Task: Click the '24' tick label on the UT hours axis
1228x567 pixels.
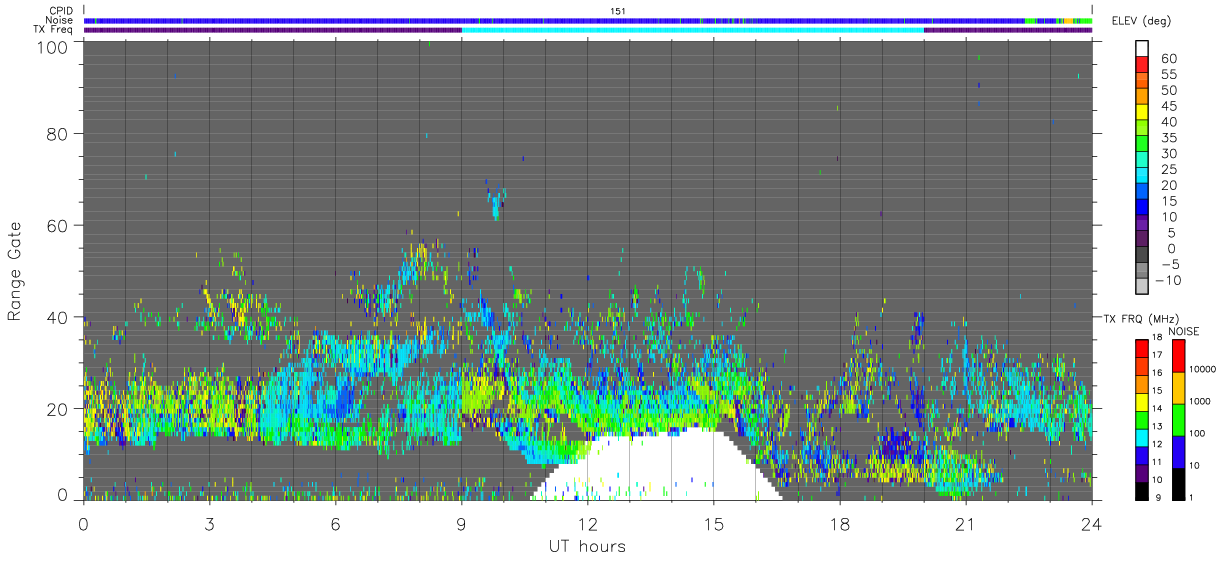Action: coord(1091,524)
